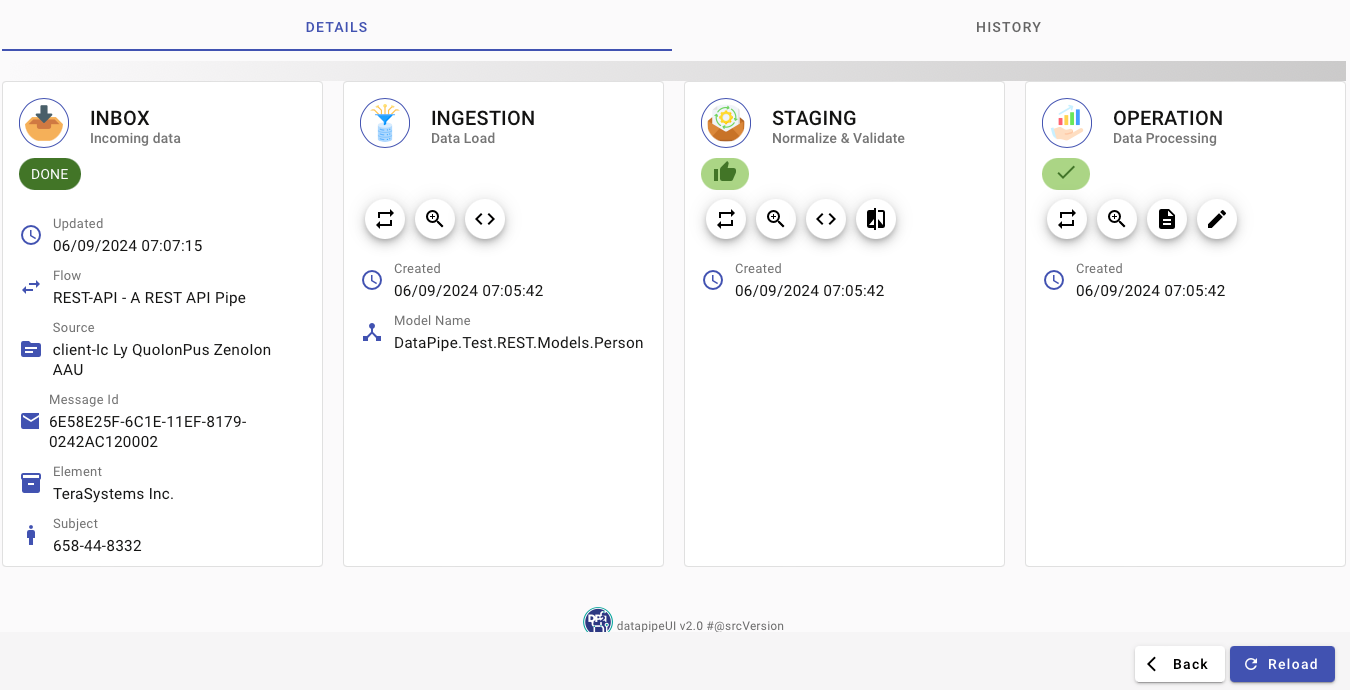Click the thumbs-up status chip in Staging

[x=725, y=174]
